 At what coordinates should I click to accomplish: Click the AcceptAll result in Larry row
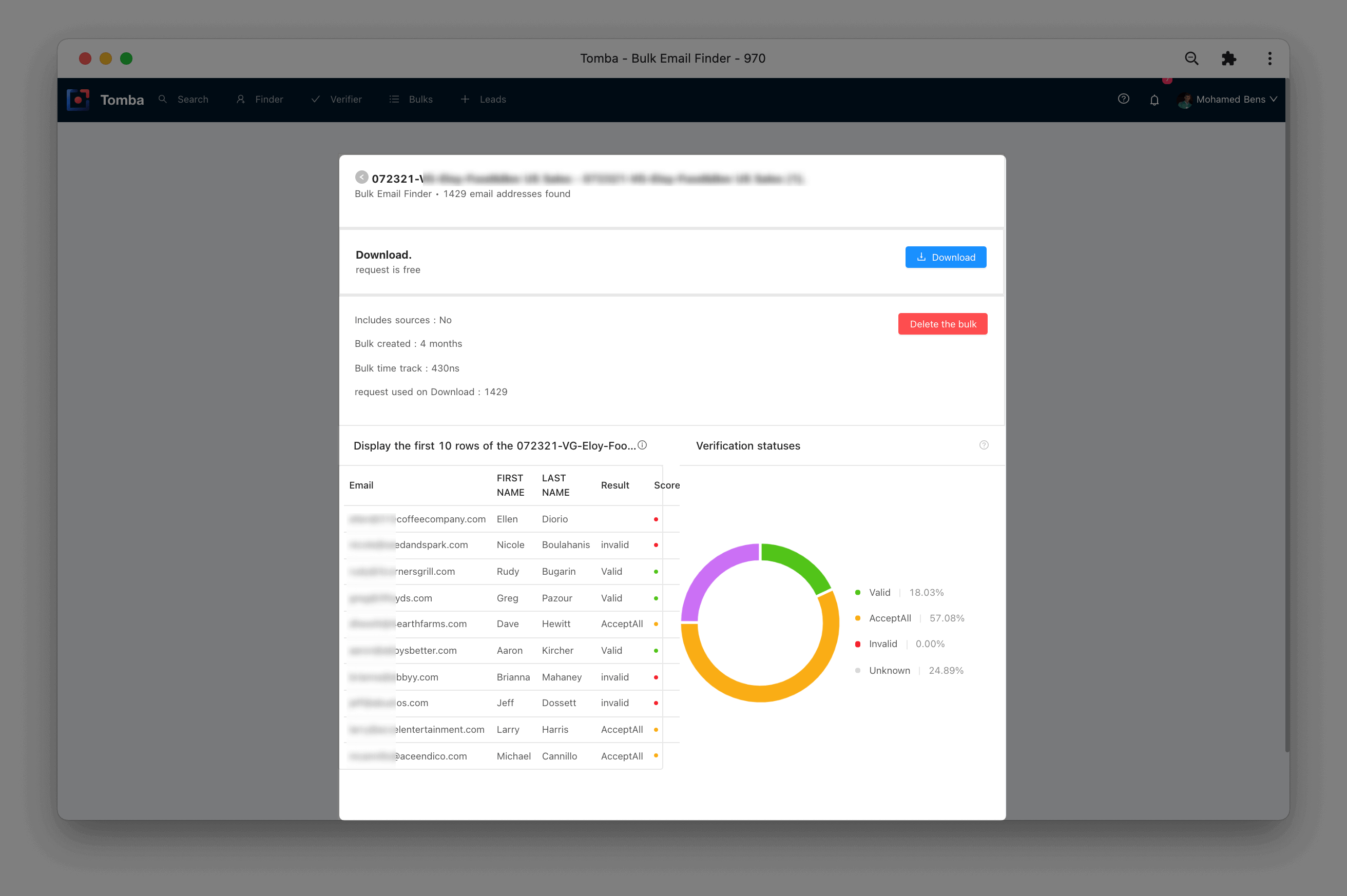click(621, 730)
